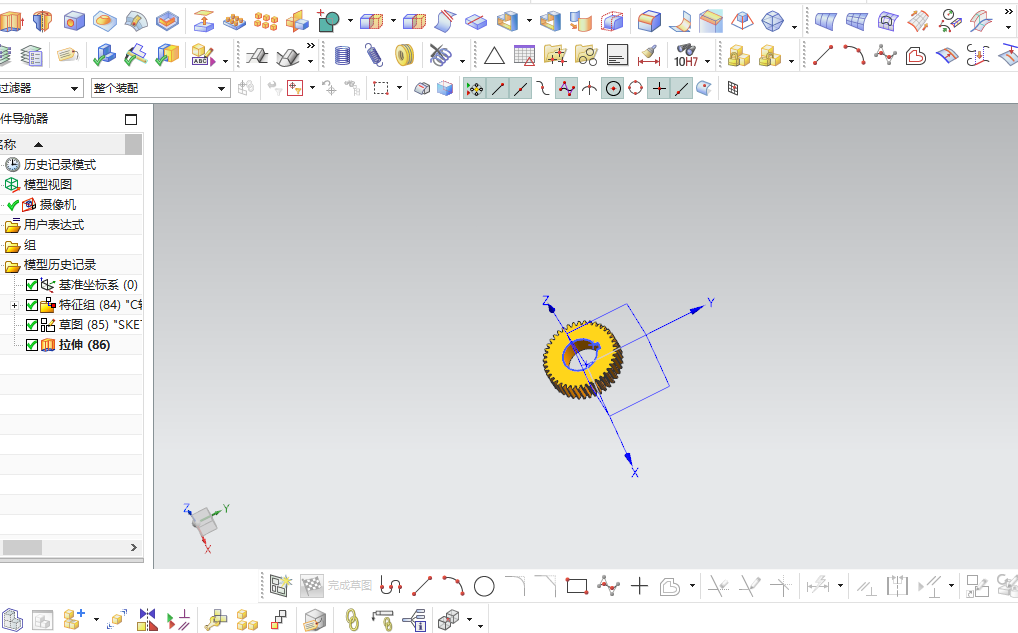1018x633 pixels.
Task: Open the 过滤器 type filter dropdown
Action: click(x=75, y=88)
